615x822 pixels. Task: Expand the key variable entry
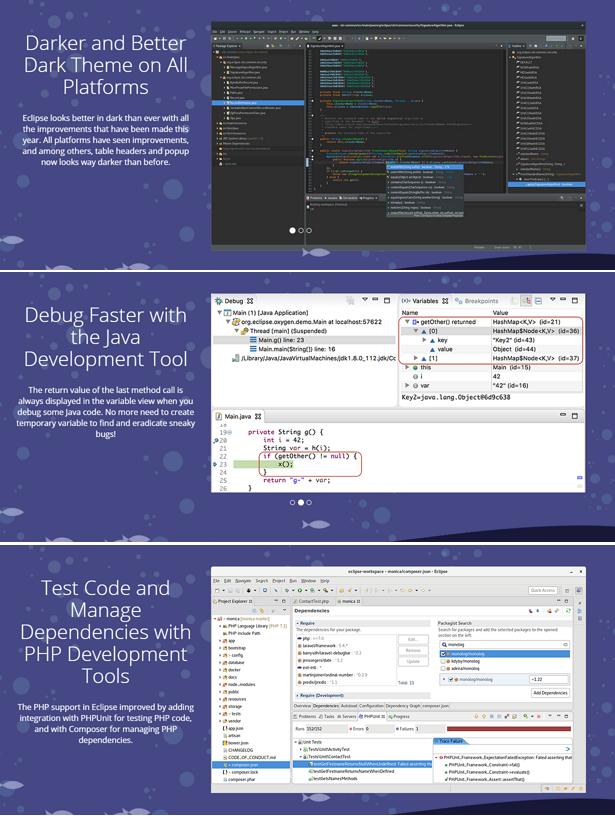click(x=424, y=340)
